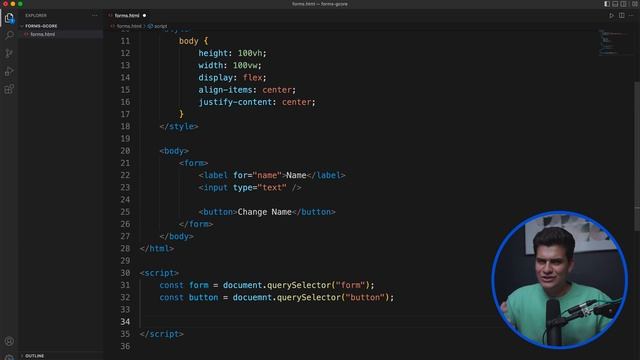Open the Customize Layout icon
Viewport: 640px width, 360px height.
point(635,4)
